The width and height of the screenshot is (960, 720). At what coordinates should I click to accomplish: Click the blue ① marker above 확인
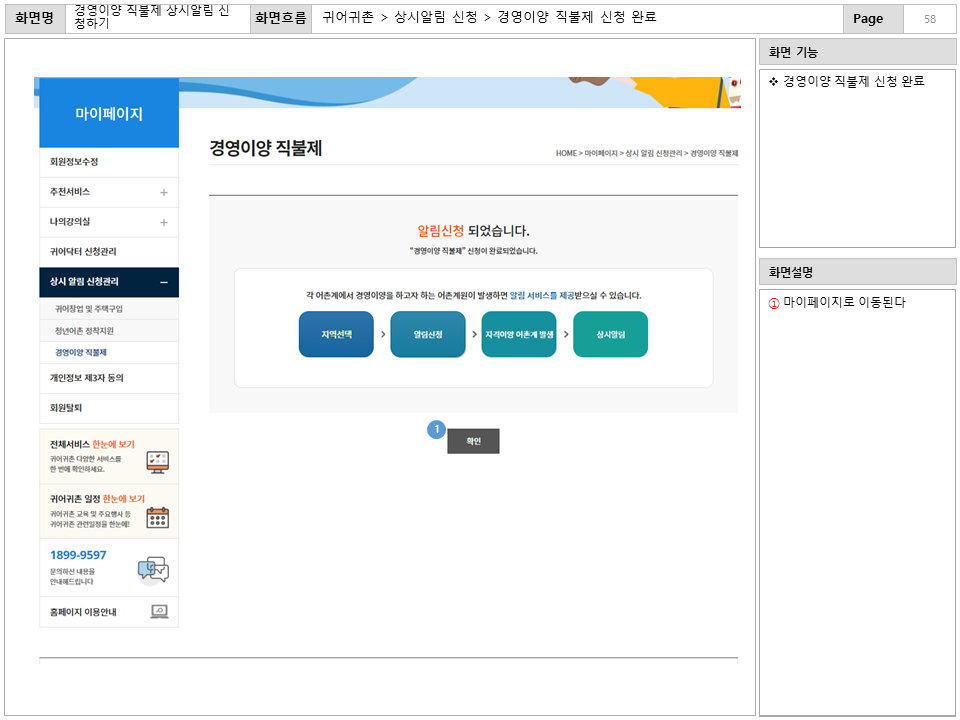[x=434, y=428]
